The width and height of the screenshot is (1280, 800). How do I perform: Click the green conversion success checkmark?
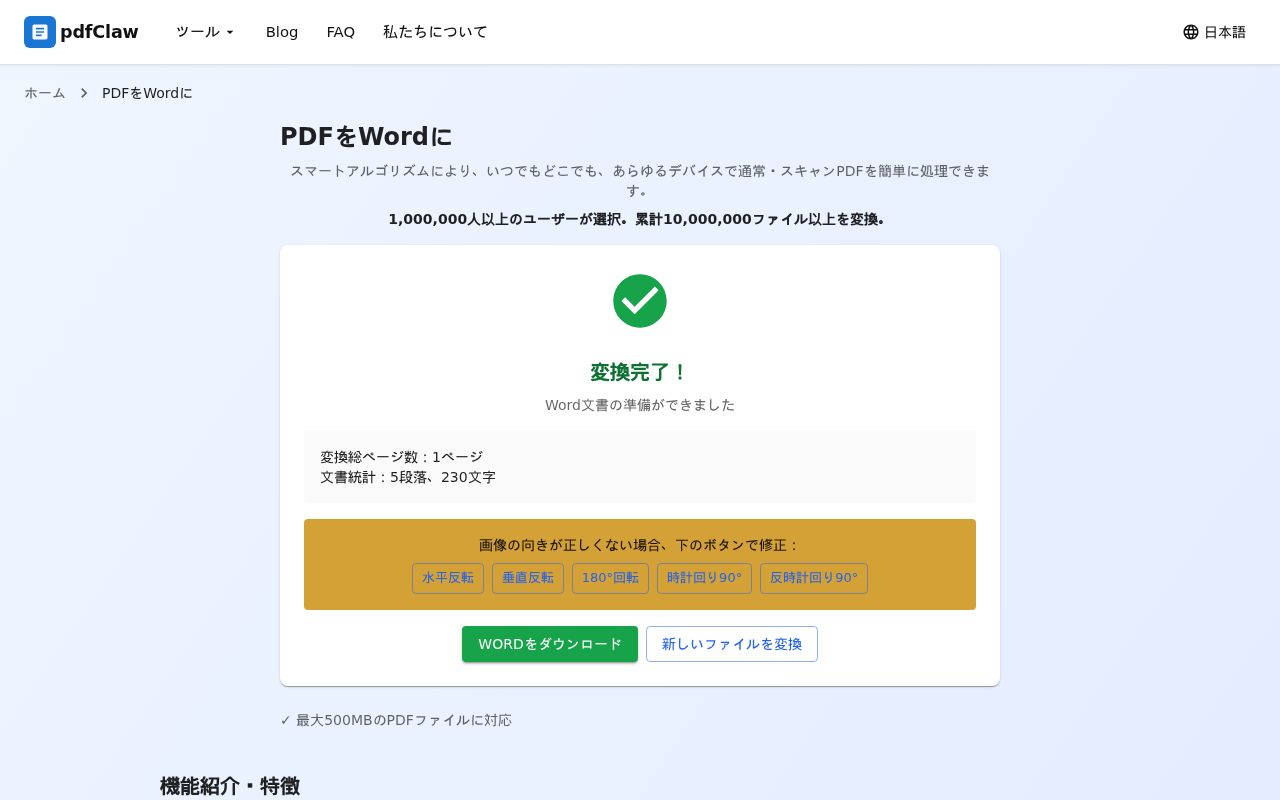(640, 300)
